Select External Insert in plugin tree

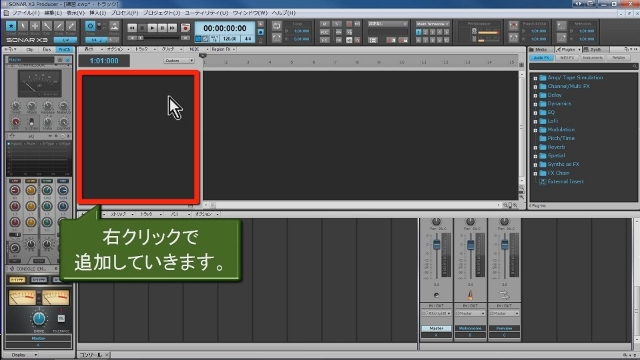pos(565,182)
